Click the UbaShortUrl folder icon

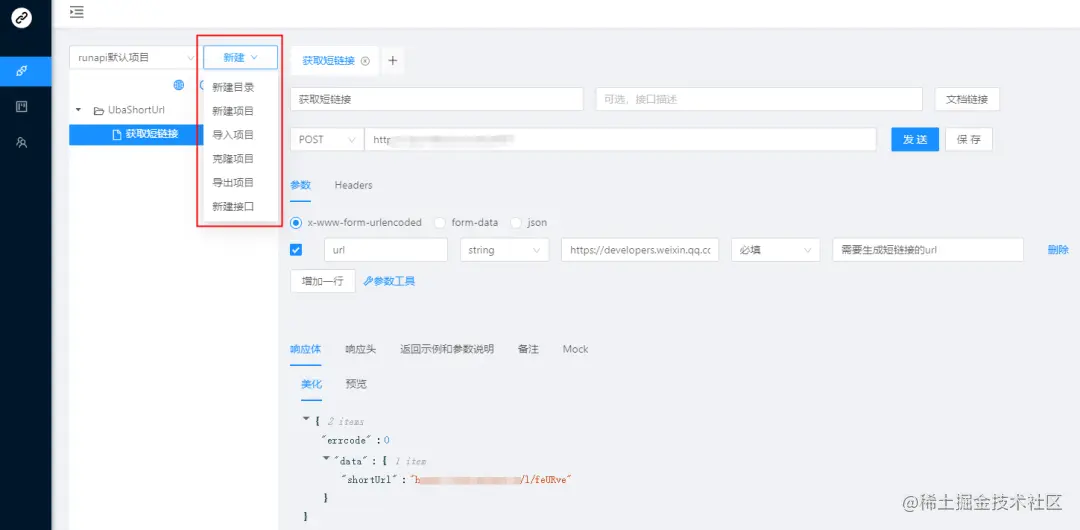(98, 110)
